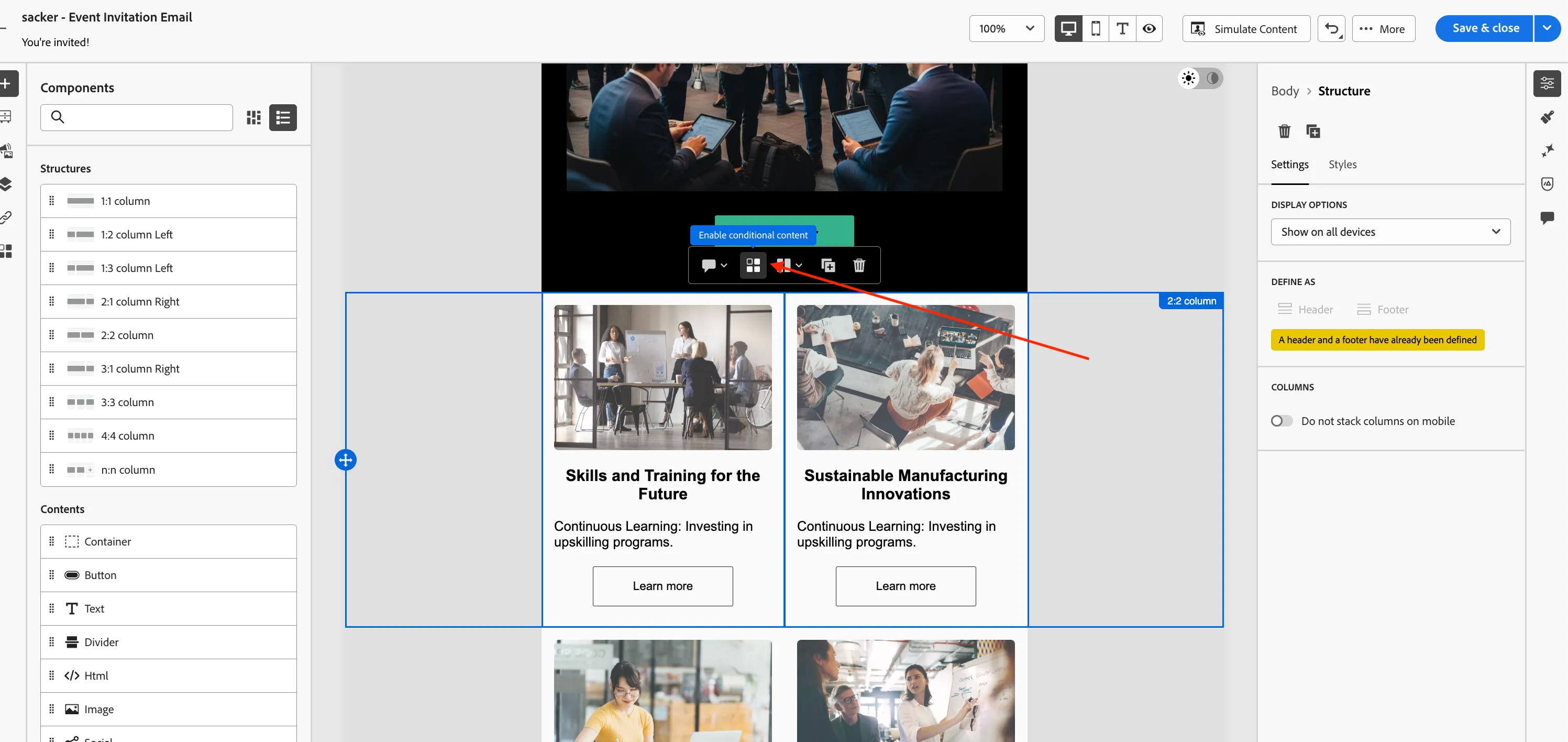Switch components to list view

pyautogui.click(x=283, y=117)
